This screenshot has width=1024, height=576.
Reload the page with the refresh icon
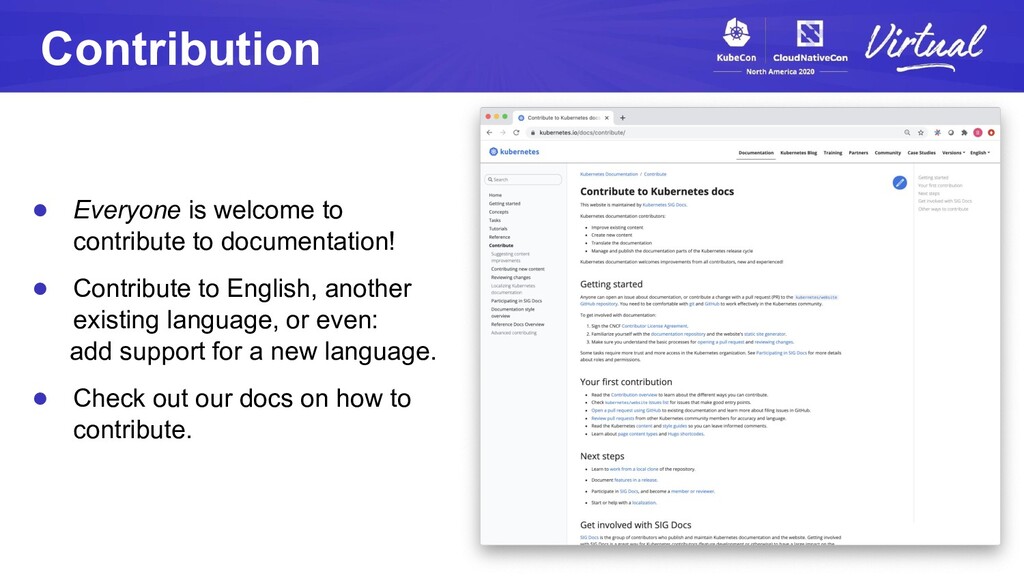pyautogui.click(x=516, y=133)
